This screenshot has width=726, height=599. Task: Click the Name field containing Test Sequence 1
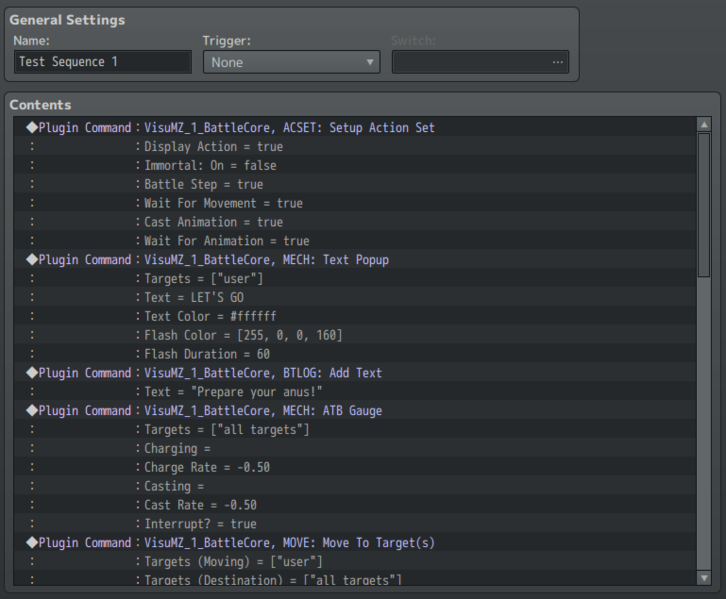(x=103, y=62)
